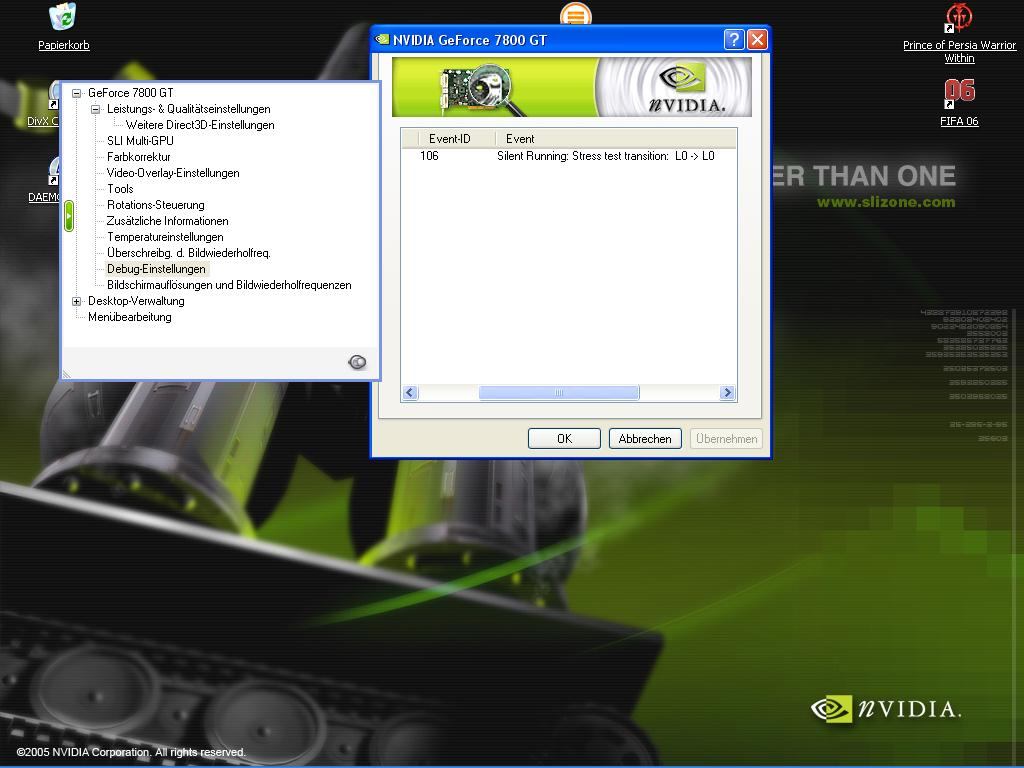
Task: Select root GeForce 7800 GT tree label
Action: (x=131, y=93)
